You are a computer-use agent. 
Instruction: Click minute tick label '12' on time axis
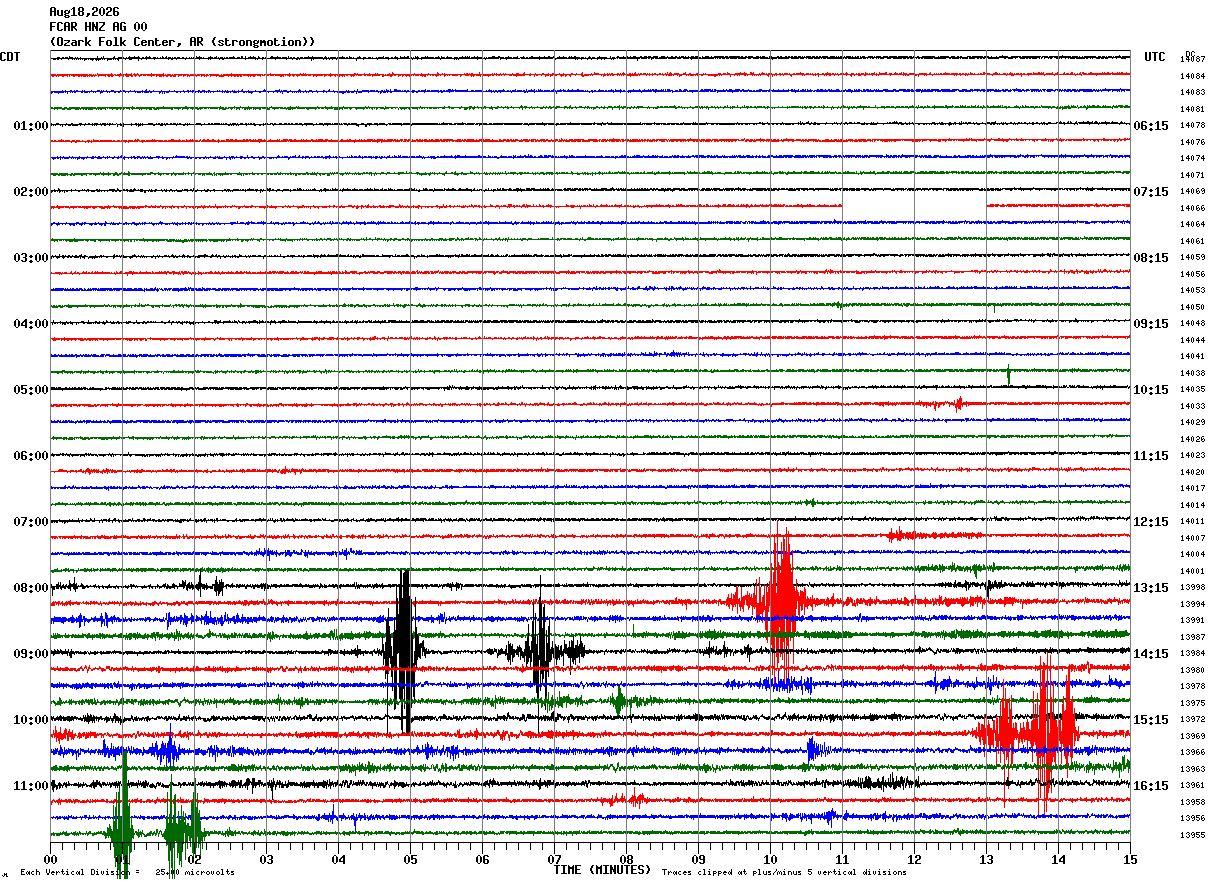pos(914,860)
